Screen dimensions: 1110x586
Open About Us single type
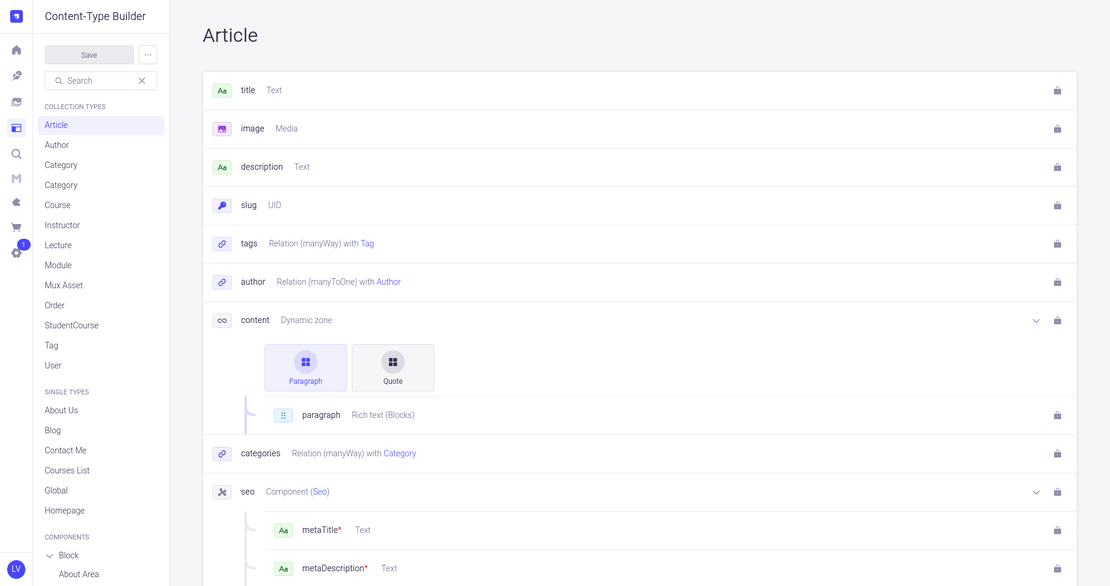[61, 410]
